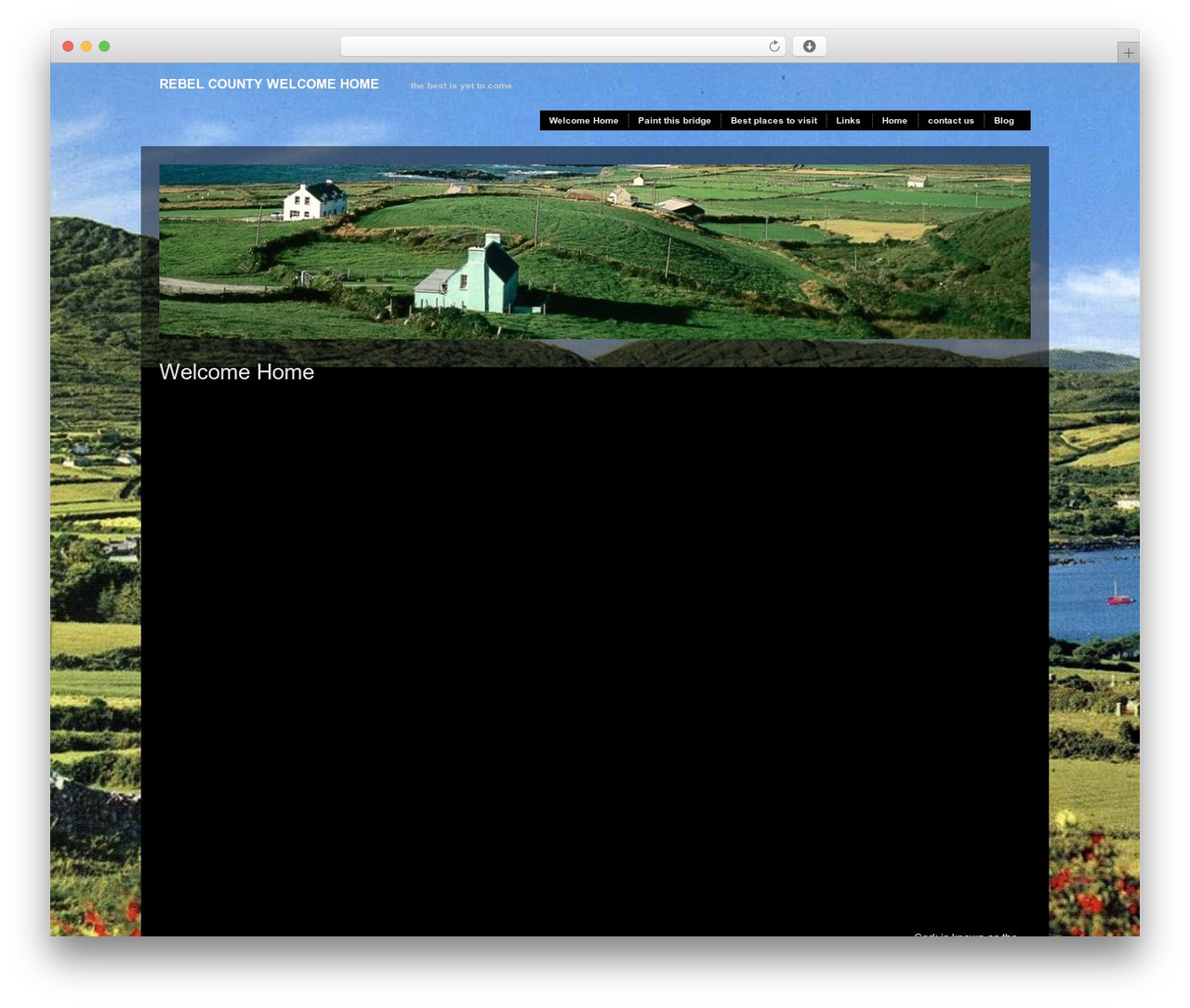Go to Best places to visit
The image size is (1190, 1008).
click(x=773, y=121)
